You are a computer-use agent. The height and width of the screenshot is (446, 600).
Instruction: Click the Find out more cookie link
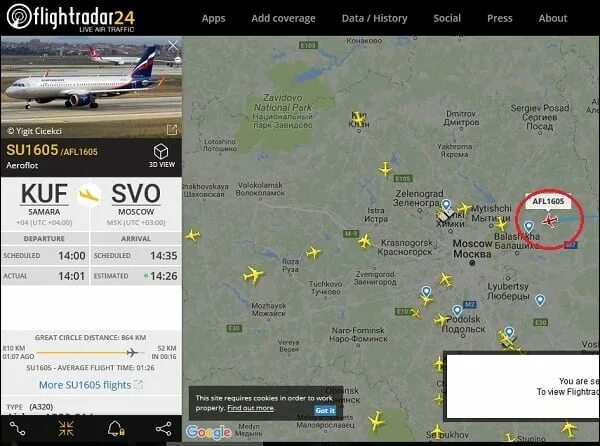point(251,408)
